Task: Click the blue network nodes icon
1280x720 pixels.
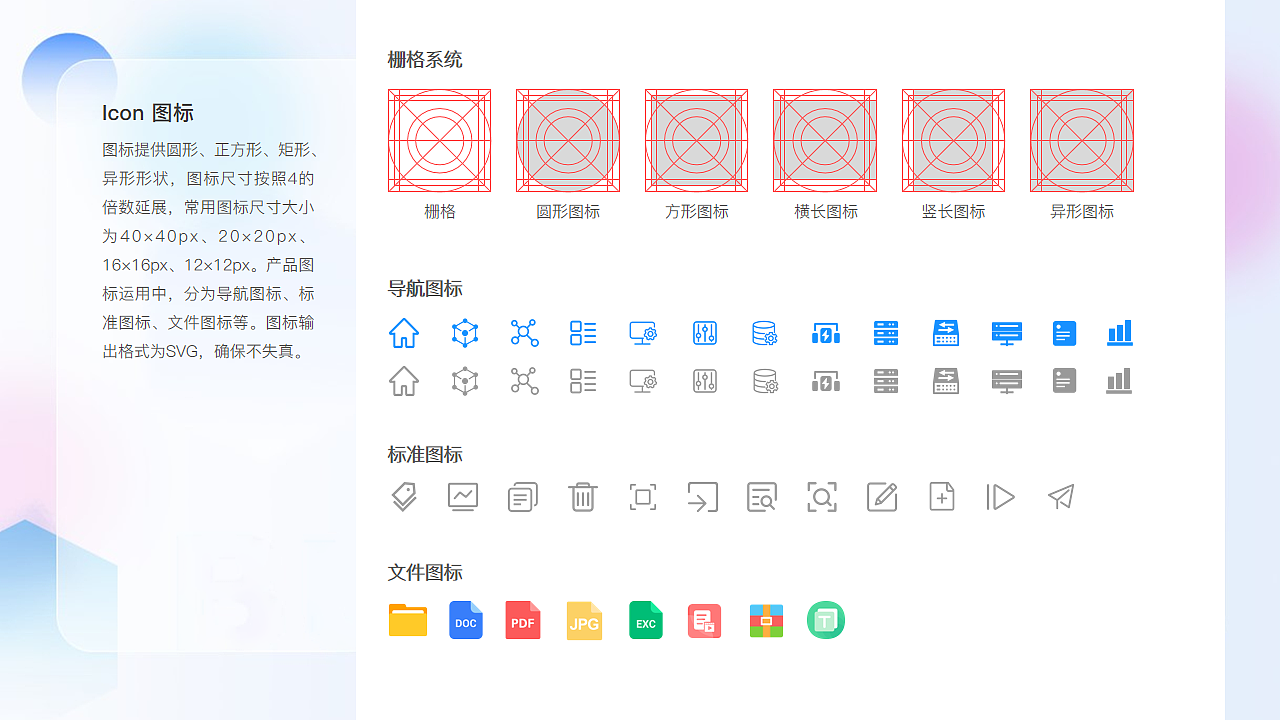Action: (524, 333)
